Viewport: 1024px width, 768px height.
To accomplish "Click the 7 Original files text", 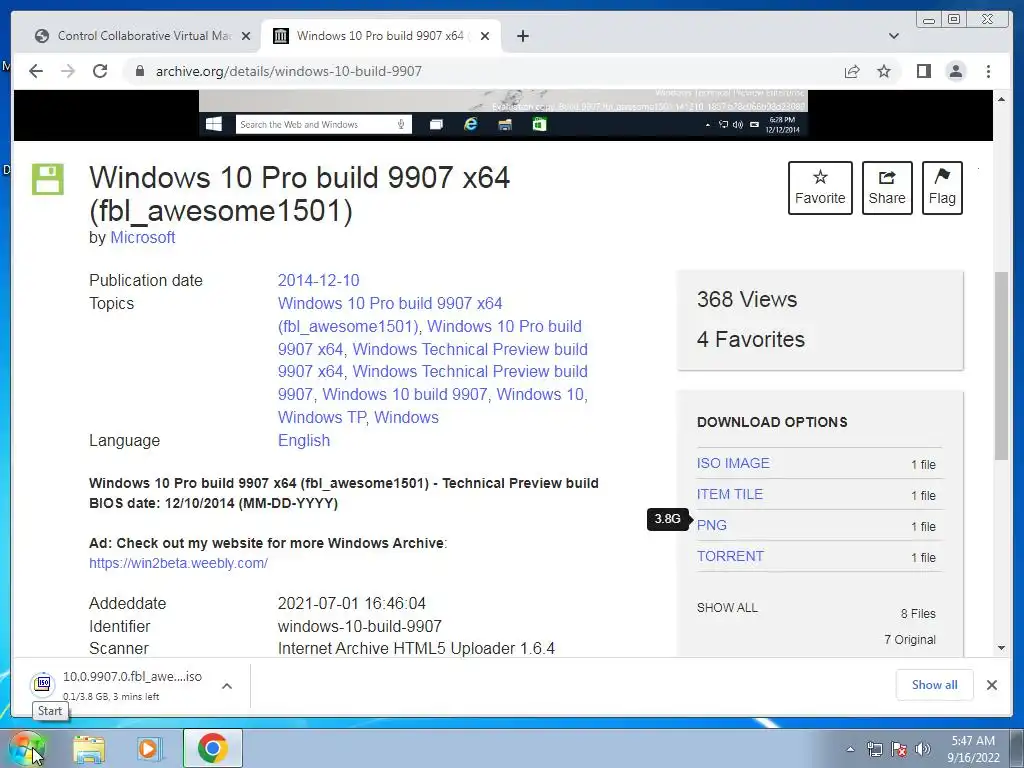I will click(910, 640).
